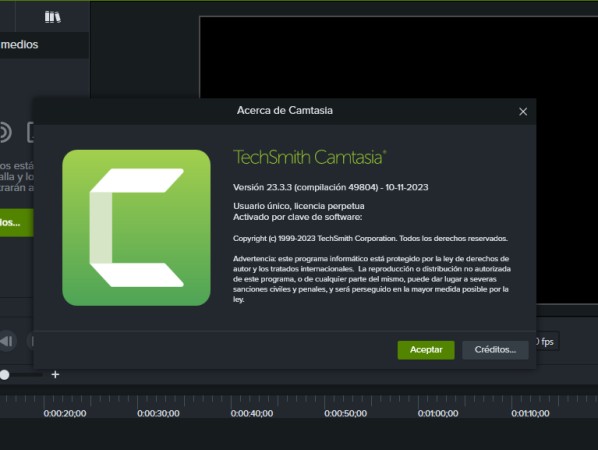Screen dimensions: 598x450
Task: Click the 0:00:30;00 timeline ruler mark
Action: [158, 413]
